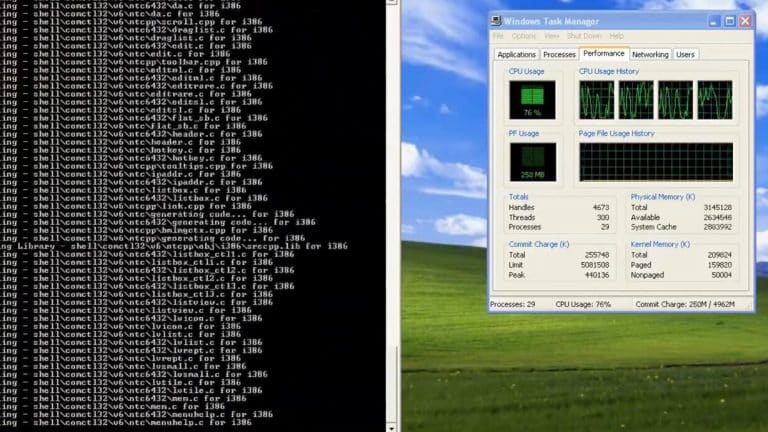Click console line with ntcpp\toolbar.cpp

pos(134,62)
